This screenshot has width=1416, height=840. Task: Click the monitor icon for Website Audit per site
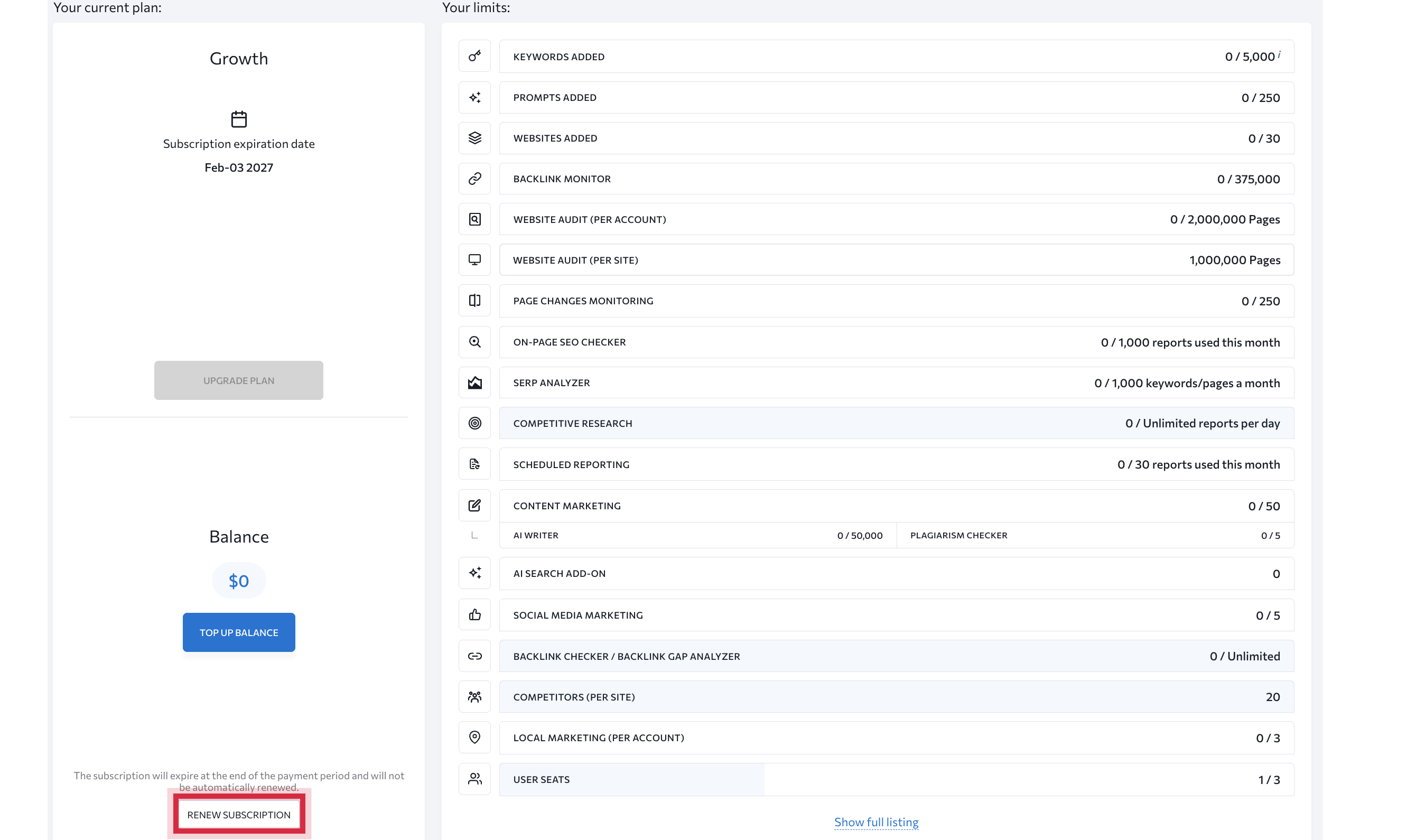click(x=474, y=260)
